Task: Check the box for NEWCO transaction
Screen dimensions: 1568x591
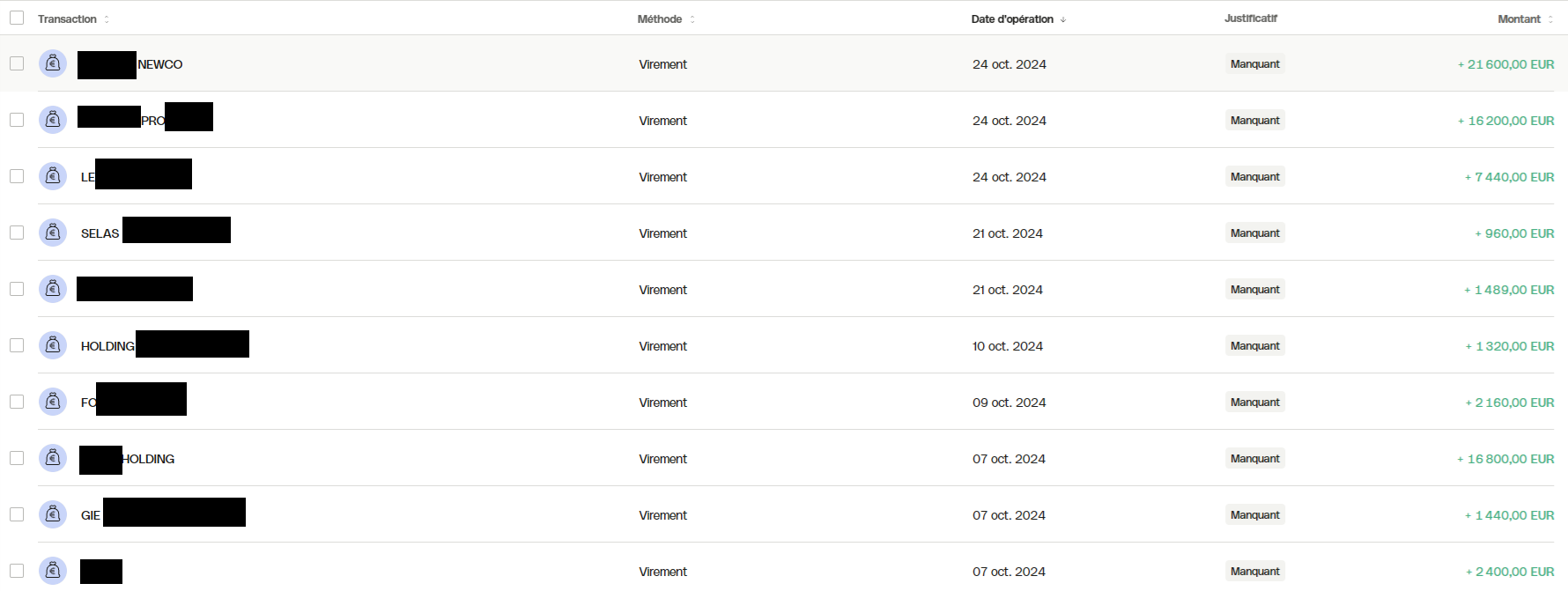Action: pos(17,63)
